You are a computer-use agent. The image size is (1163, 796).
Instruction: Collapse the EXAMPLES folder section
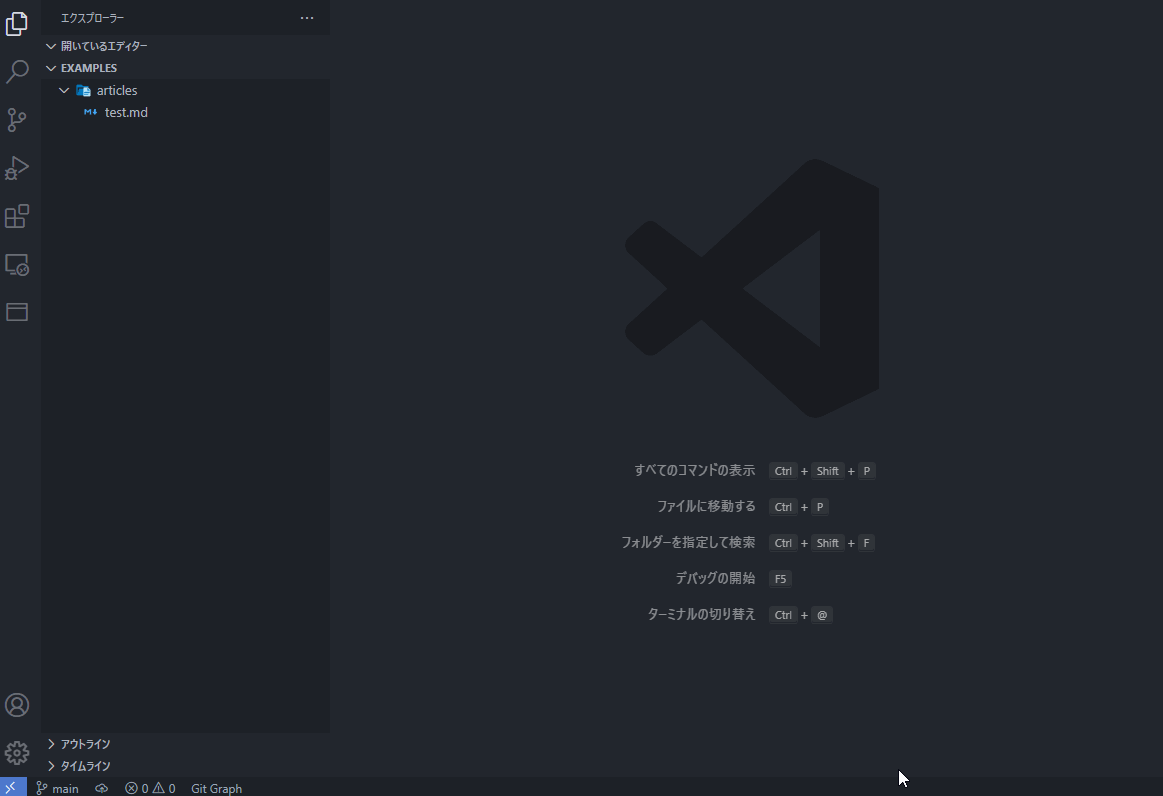(x=51, y=68)
